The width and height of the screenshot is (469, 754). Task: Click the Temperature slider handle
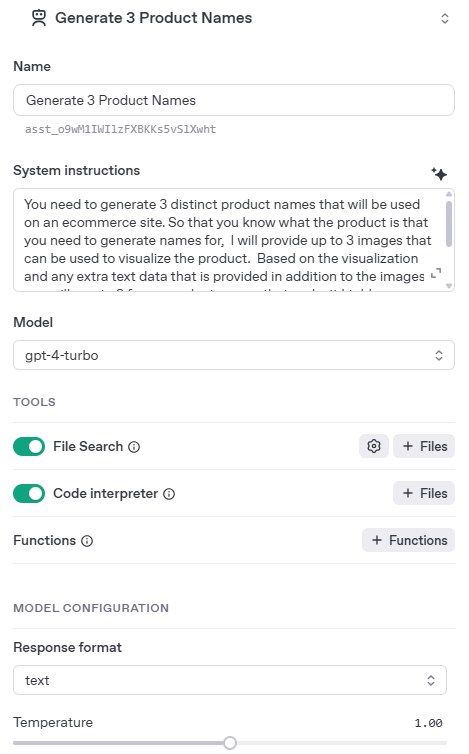230,743
